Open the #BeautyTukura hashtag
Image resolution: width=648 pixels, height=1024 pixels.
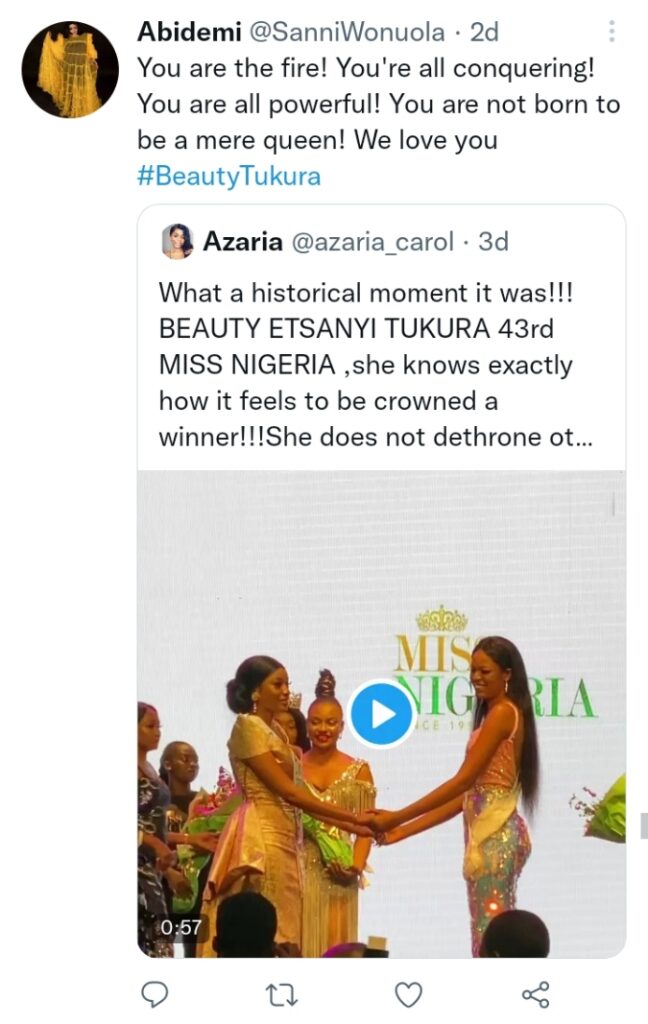click(229, 176)
